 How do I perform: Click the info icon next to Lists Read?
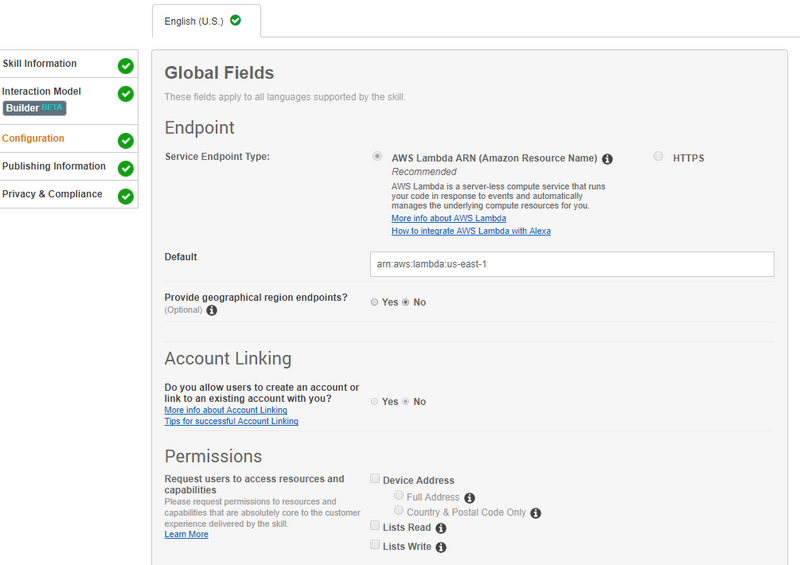pos(441,528)
